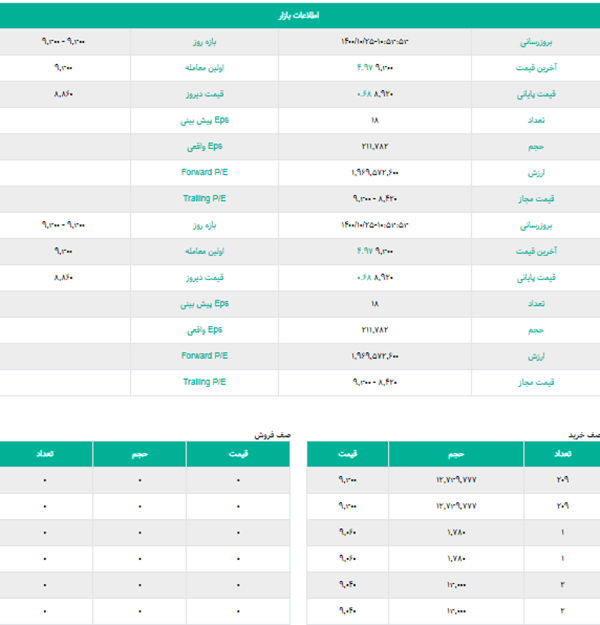Click the gray-row آخرین قیمت label

point(536,251)
